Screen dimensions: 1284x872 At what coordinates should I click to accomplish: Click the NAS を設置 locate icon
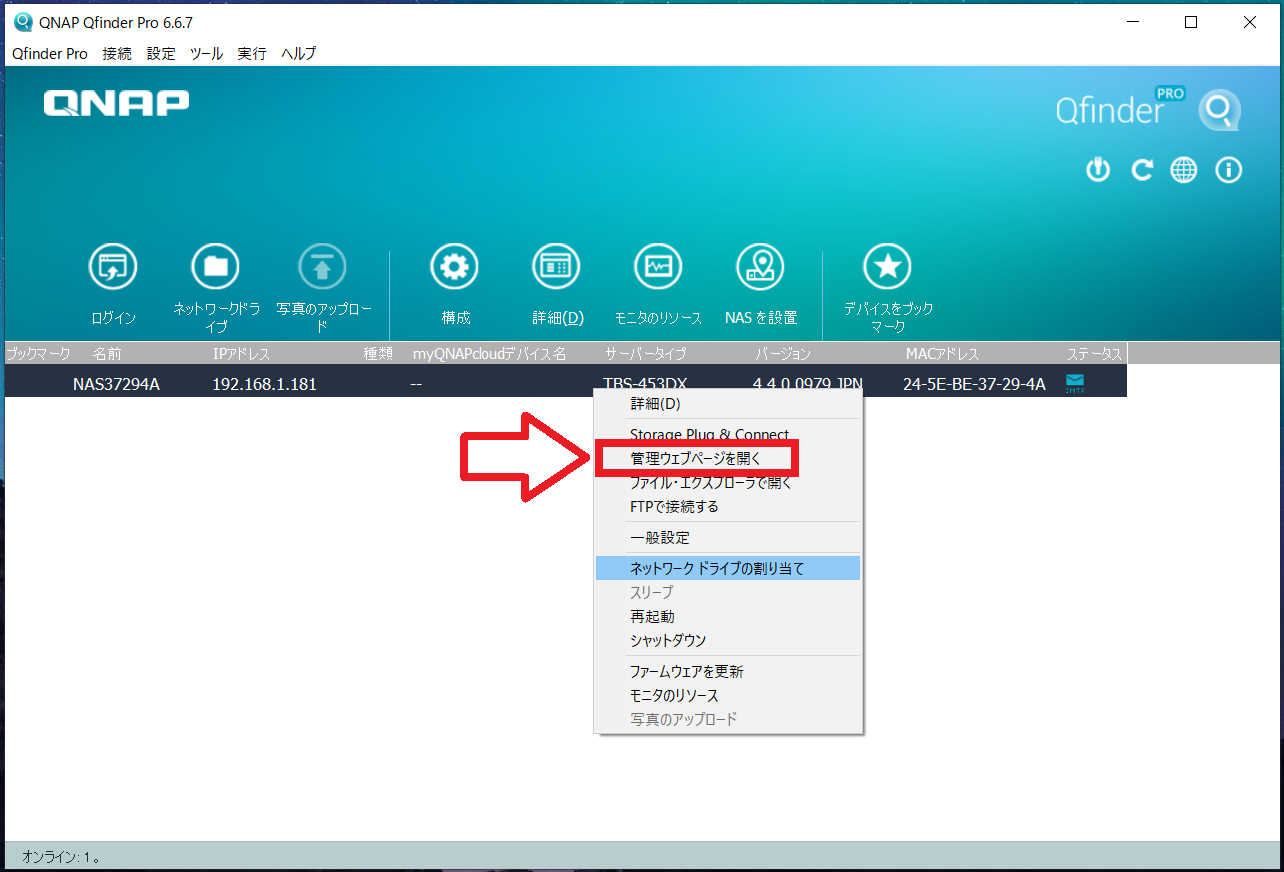[x=760, y=267]
